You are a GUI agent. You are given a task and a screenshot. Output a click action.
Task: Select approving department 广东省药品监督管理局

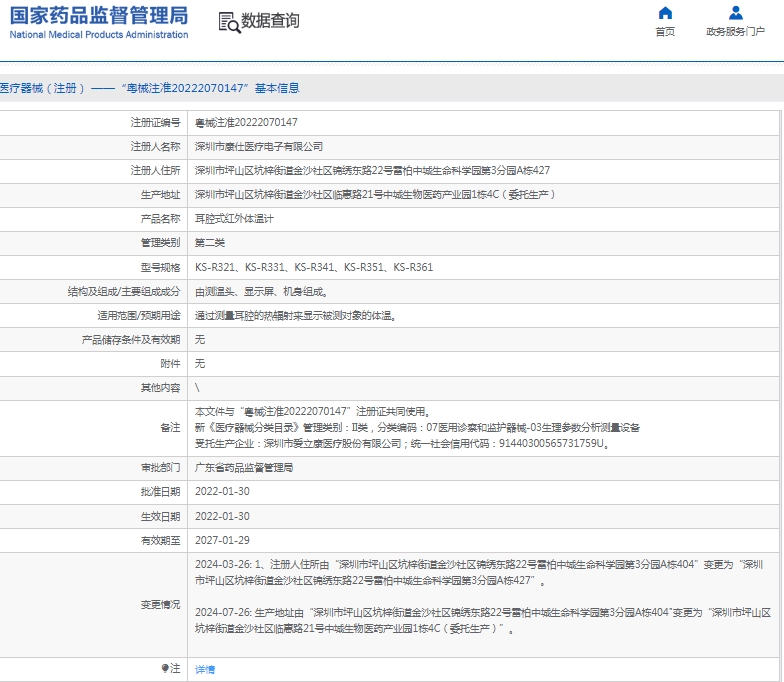click(x=244, y=468)
